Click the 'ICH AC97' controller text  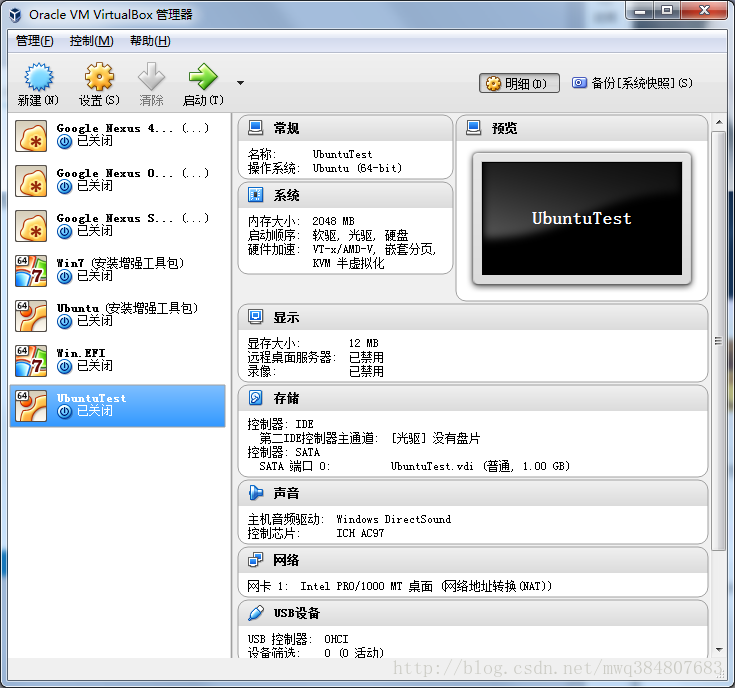tap(360, 533)
